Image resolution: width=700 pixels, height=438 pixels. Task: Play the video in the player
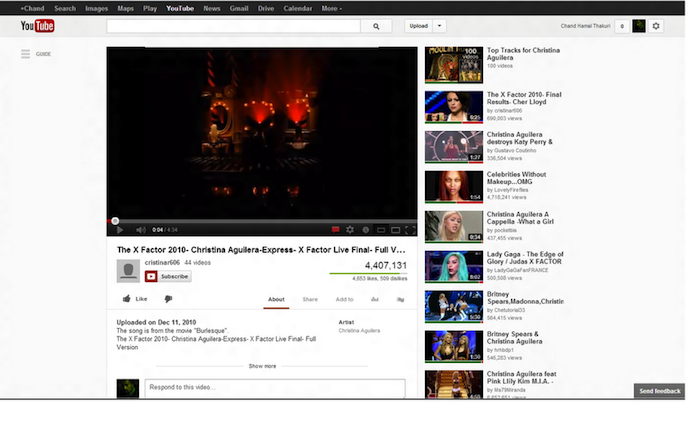click(x=120, y=230)
